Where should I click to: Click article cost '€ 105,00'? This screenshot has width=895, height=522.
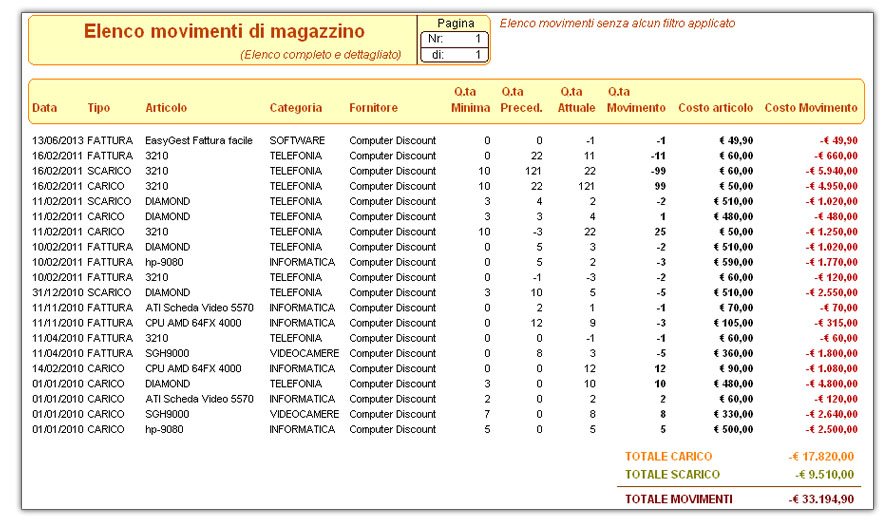[733, 323]
